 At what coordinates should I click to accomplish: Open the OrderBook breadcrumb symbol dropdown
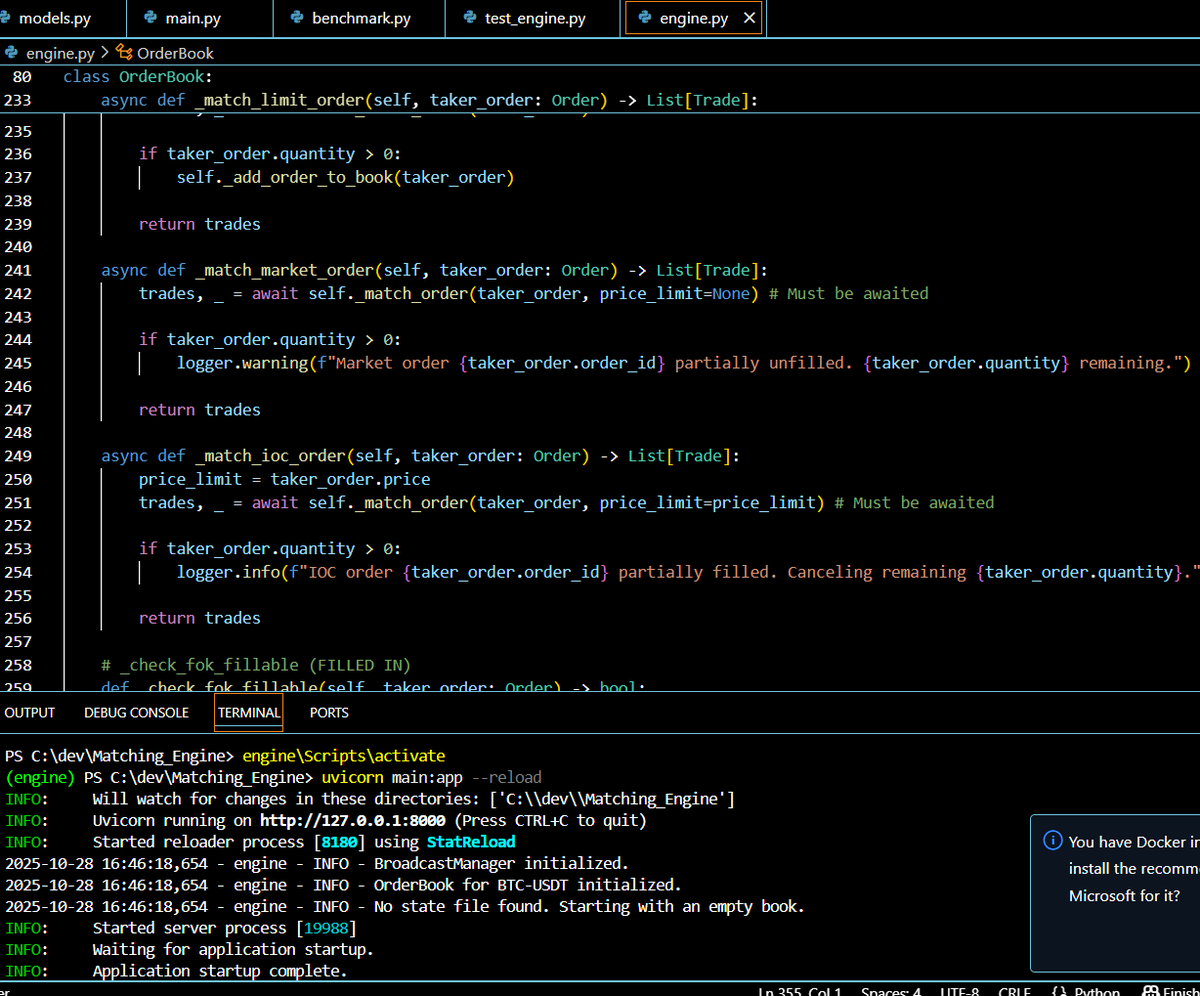(175, 53)
